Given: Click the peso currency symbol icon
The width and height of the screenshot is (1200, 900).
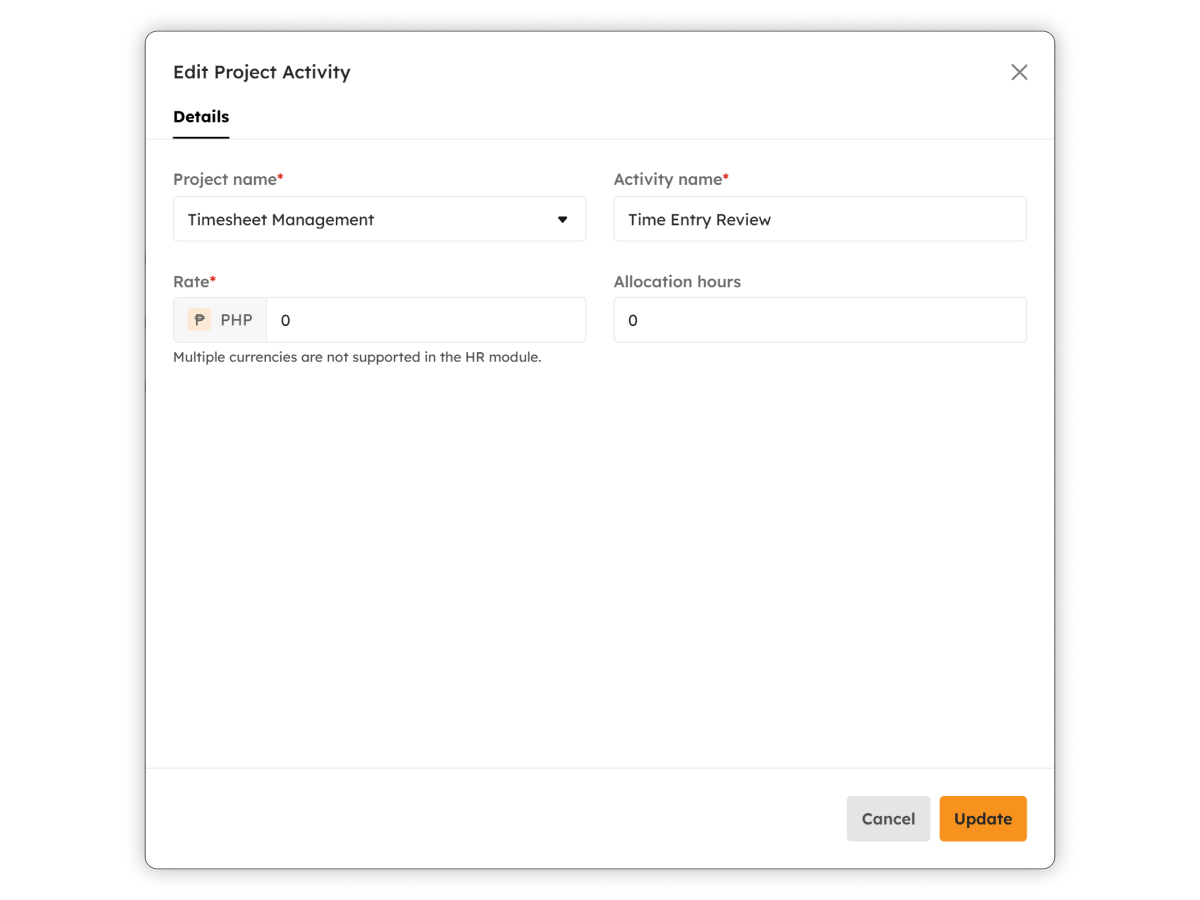Looking at the screenshot, I should pyautogui.click(x=200, y=320).
